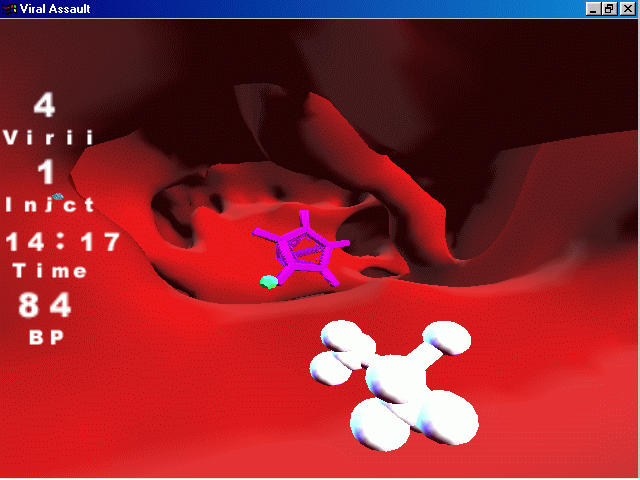Click the small green blob beside virus
This screenshot has height=480, width=640.
[268, 282]
